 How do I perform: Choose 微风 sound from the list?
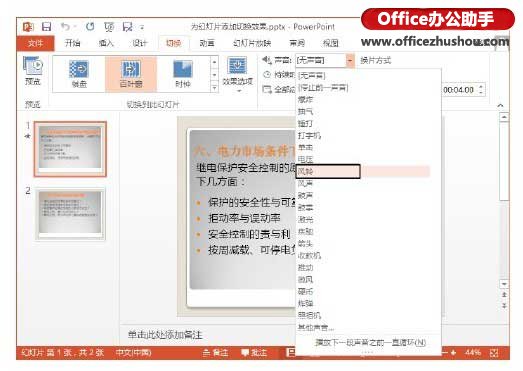coord(368,279)
